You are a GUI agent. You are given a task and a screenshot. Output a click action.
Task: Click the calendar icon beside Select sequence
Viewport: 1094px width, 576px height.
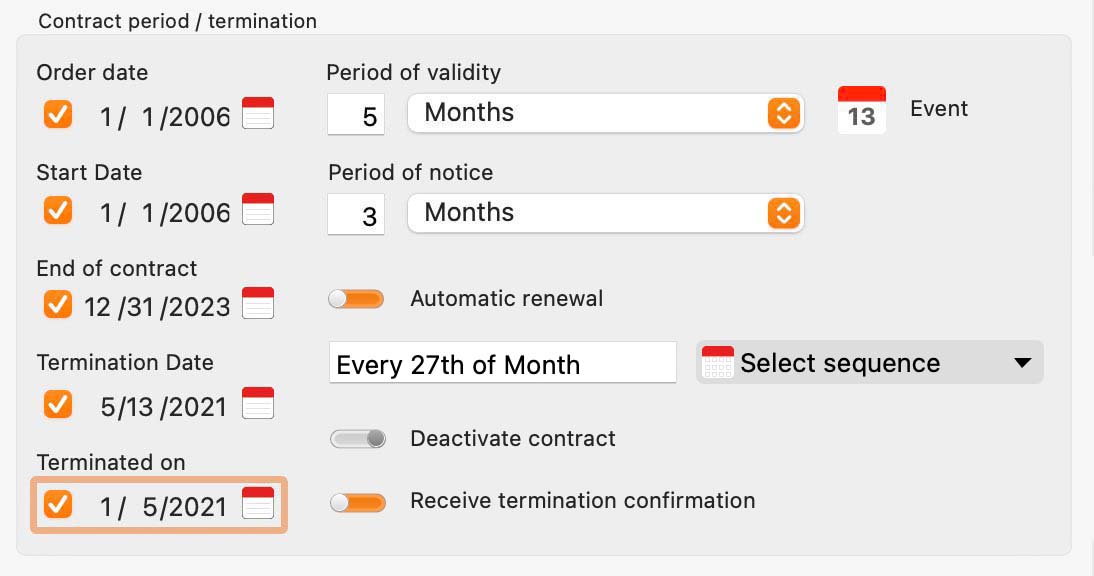point(717,362)
